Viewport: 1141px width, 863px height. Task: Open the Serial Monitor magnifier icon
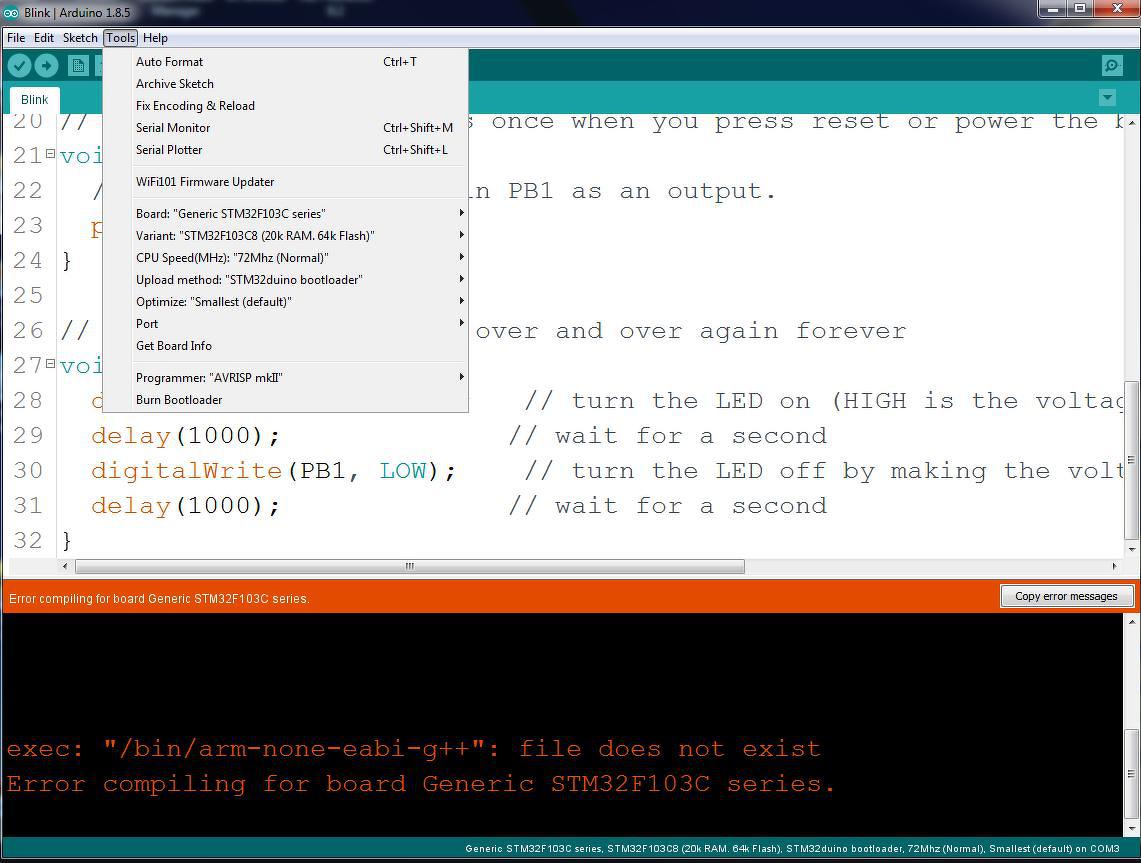click(x=1112, y=66)
